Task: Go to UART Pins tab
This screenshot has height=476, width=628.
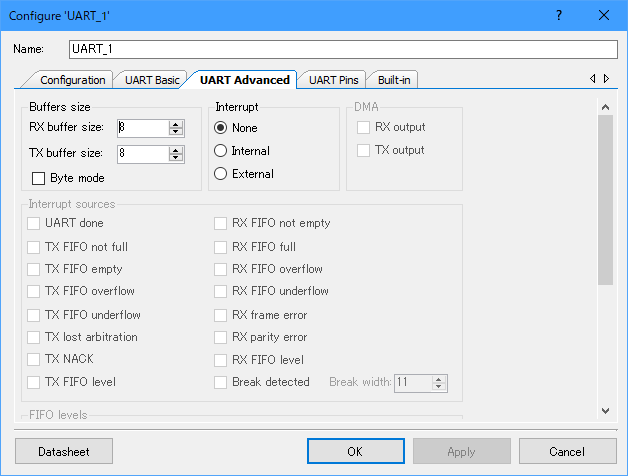Action: [x=334, y=80]
